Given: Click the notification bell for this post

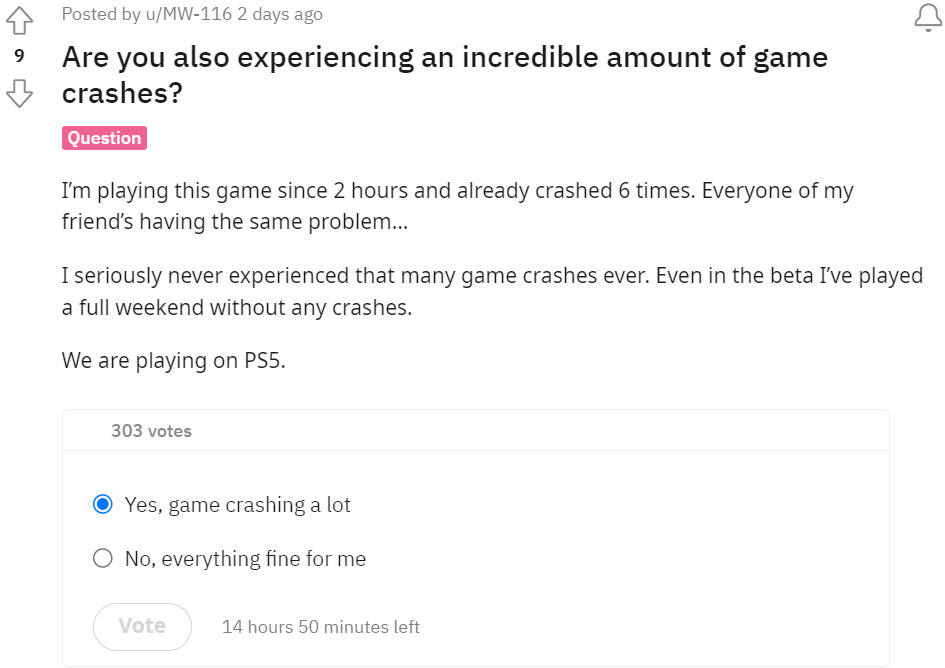Looking at the screenshot, I should (x=928, y=17).
